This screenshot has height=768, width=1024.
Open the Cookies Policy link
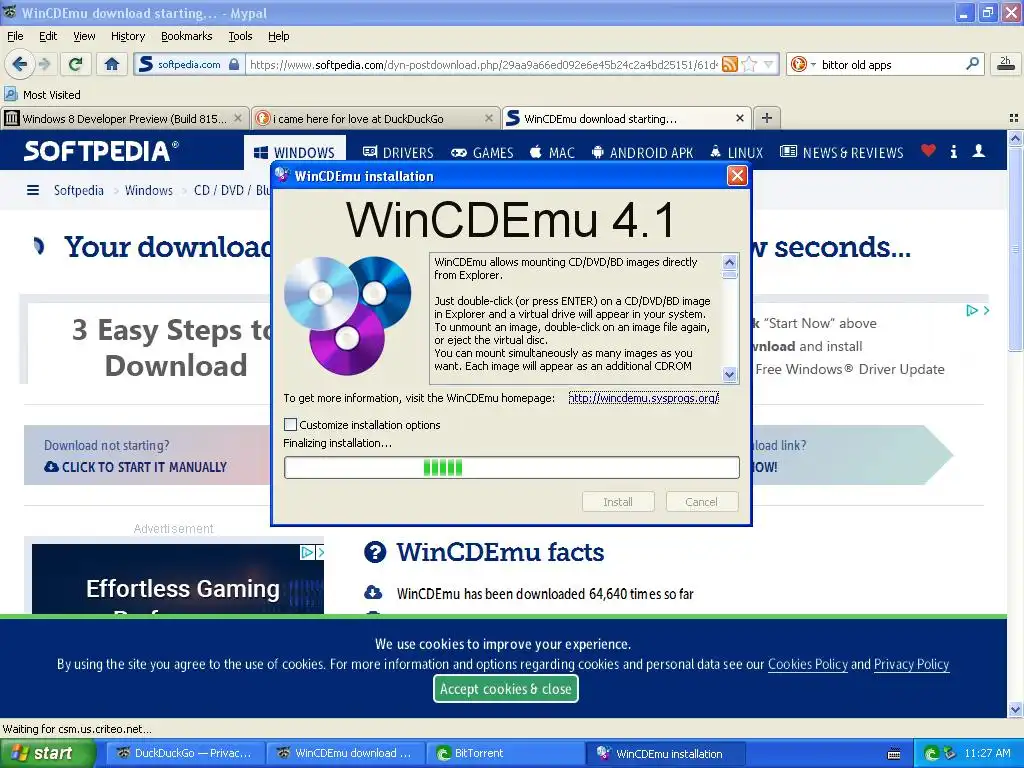[807, 664]
